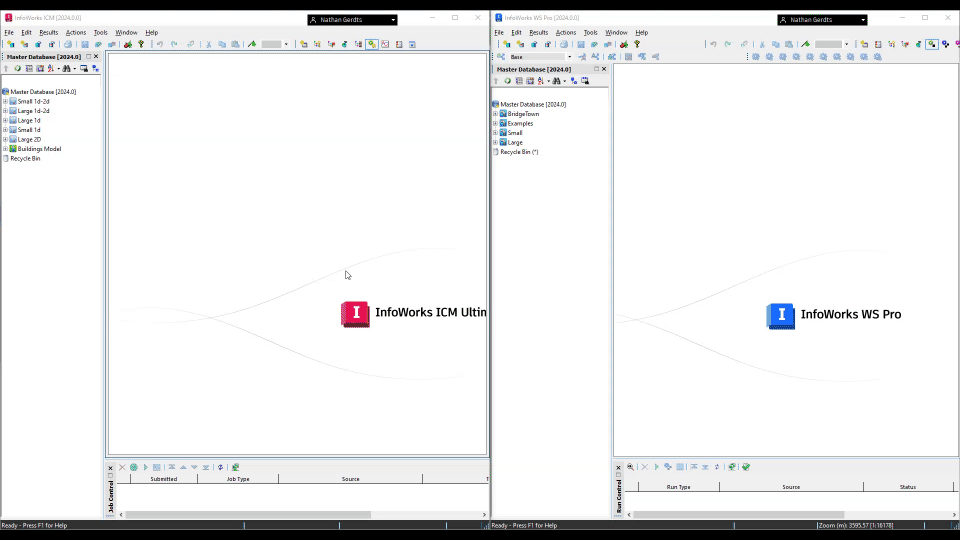Click the copy icon in ICM toolbar
This screenshot has width=960, height=540.
(222, 44)
